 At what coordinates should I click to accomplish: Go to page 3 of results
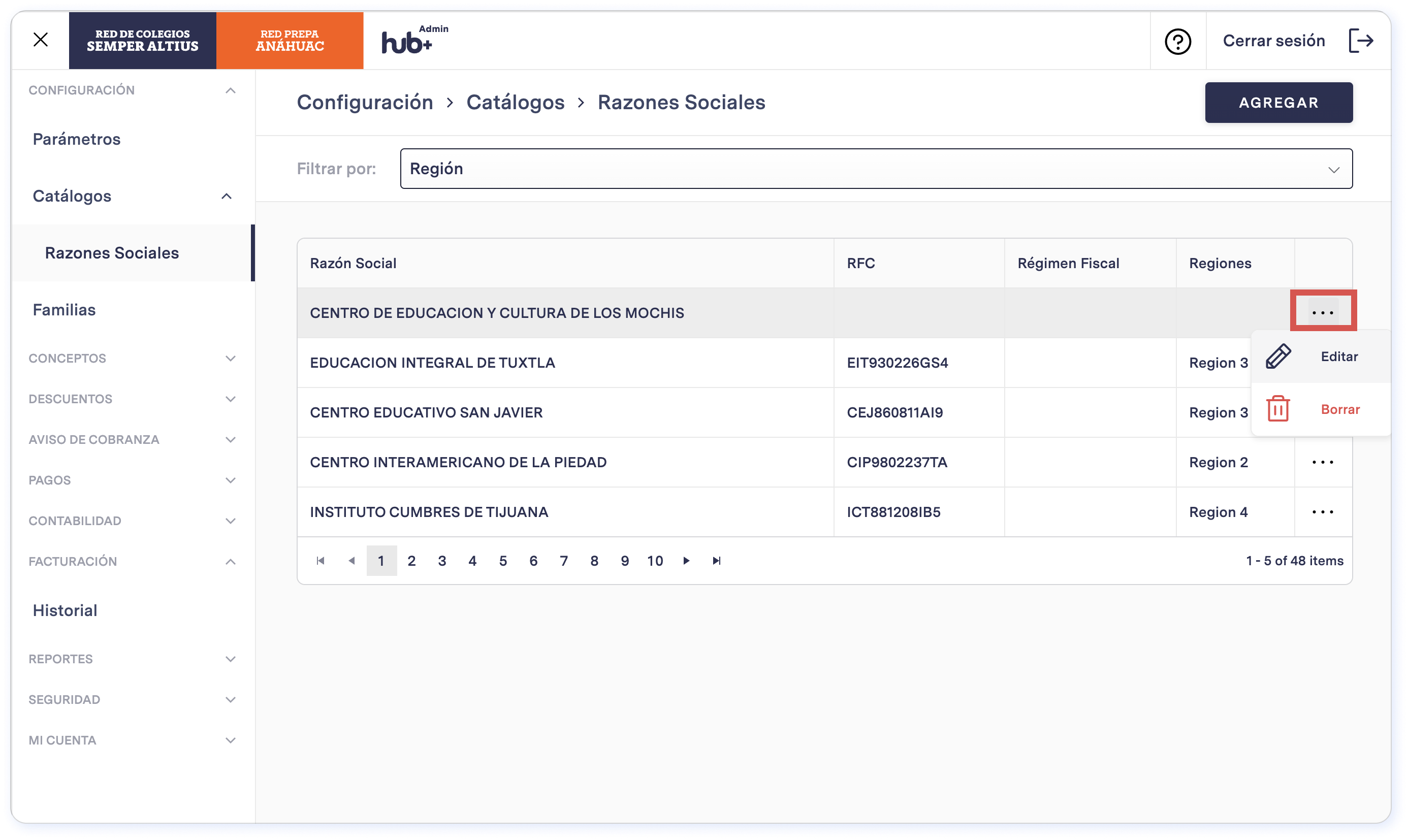pyautogui.click(x=442, y=560)
